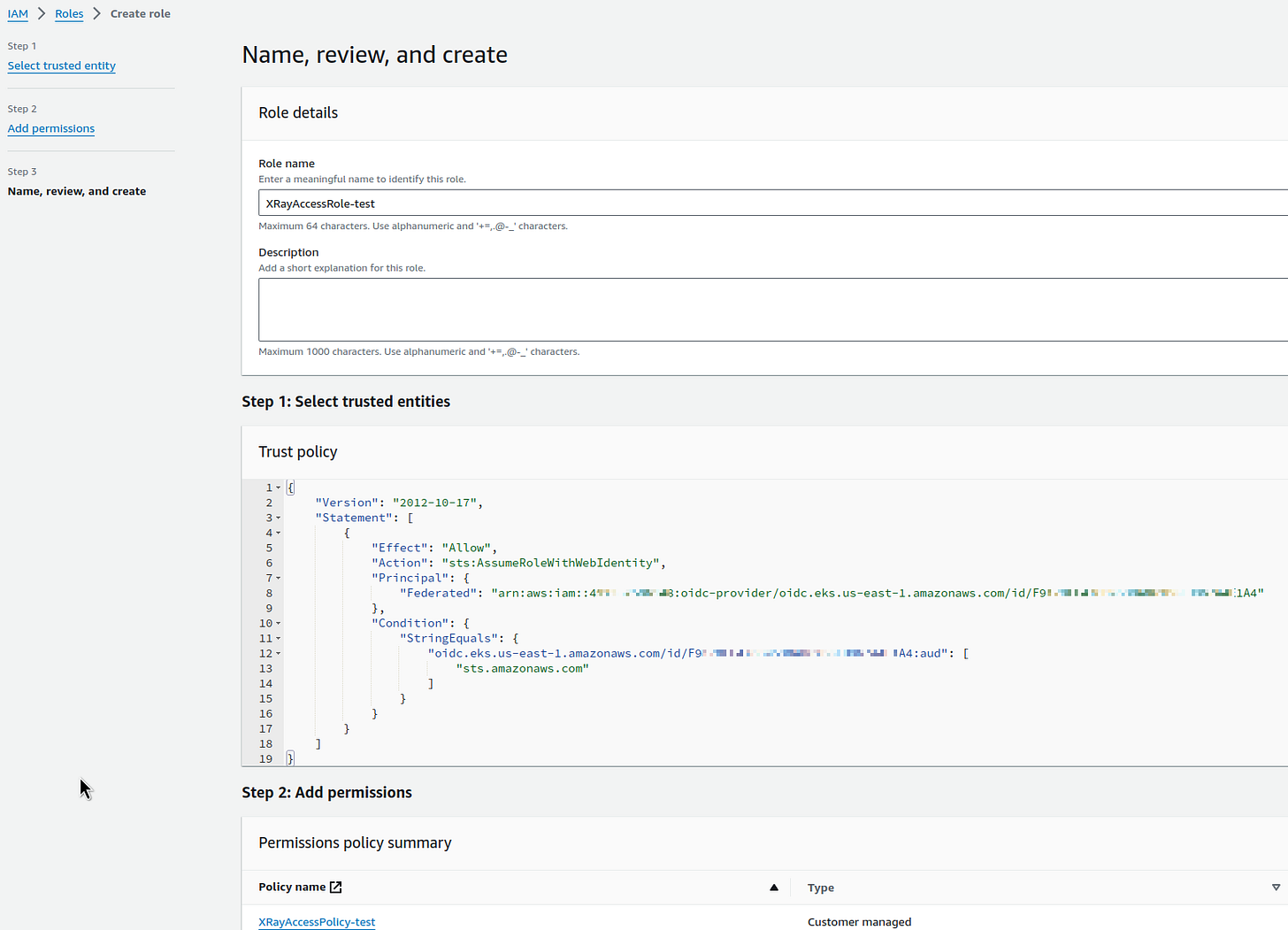Fold the Statement array at line 3

[279, 518]
